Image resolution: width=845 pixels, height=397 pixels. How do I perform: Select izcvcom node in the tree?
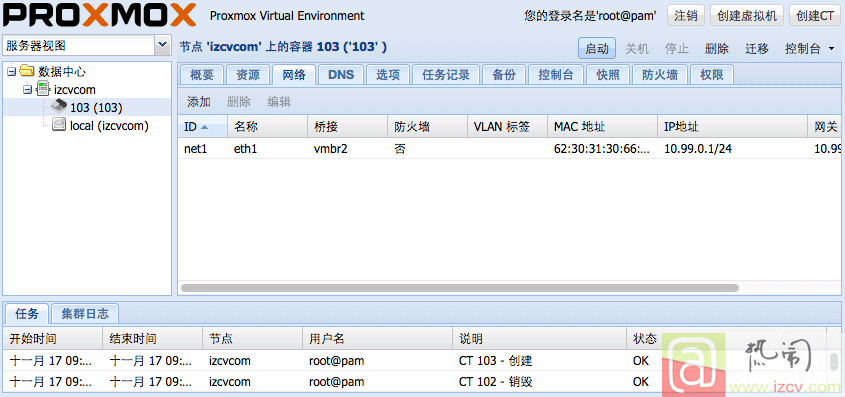pos(75,89)
